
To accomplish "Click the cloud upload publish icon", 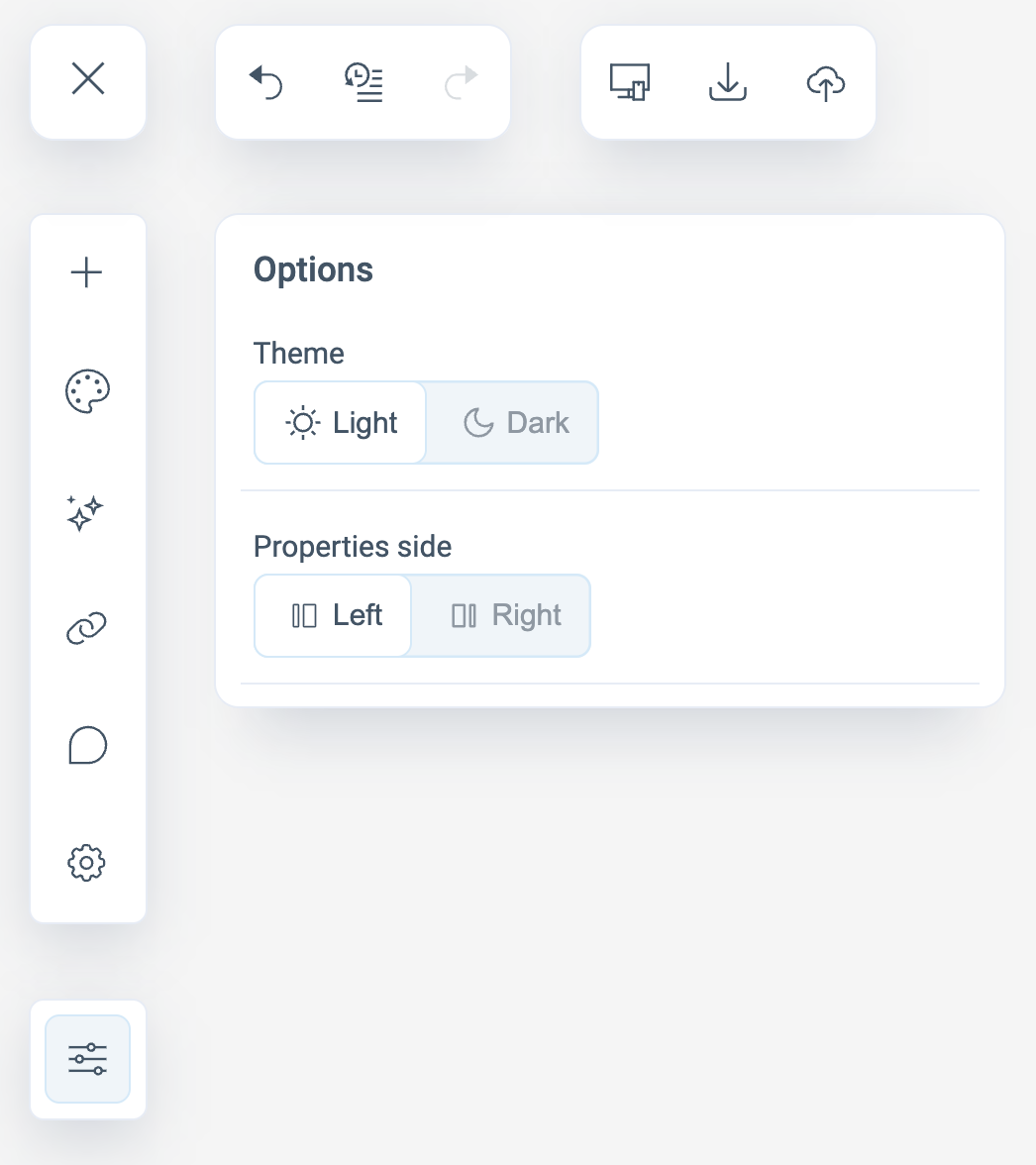I will coord(826,81).
